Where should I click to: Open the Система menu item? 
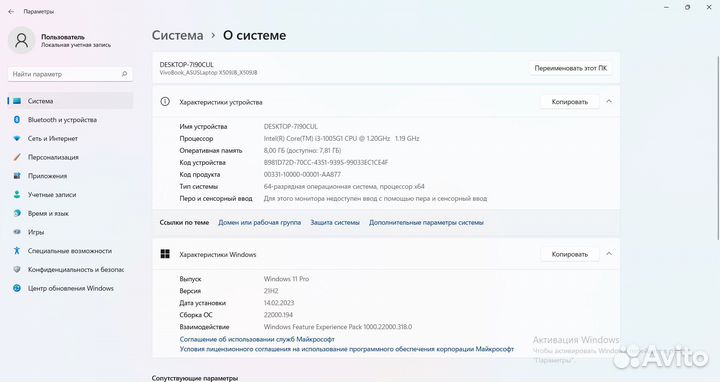point(70,101)
